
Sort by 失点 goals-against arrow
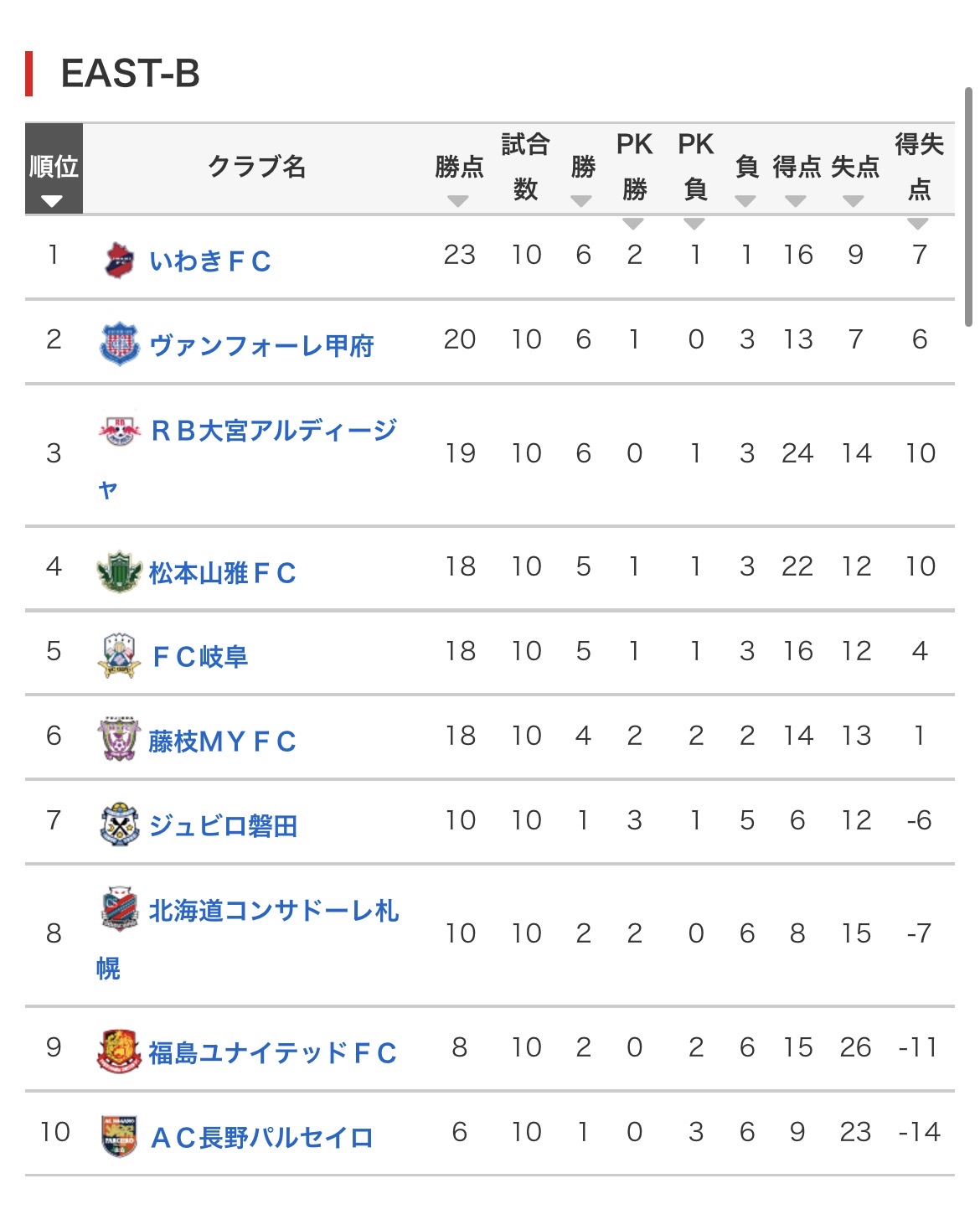pos(854,201)
